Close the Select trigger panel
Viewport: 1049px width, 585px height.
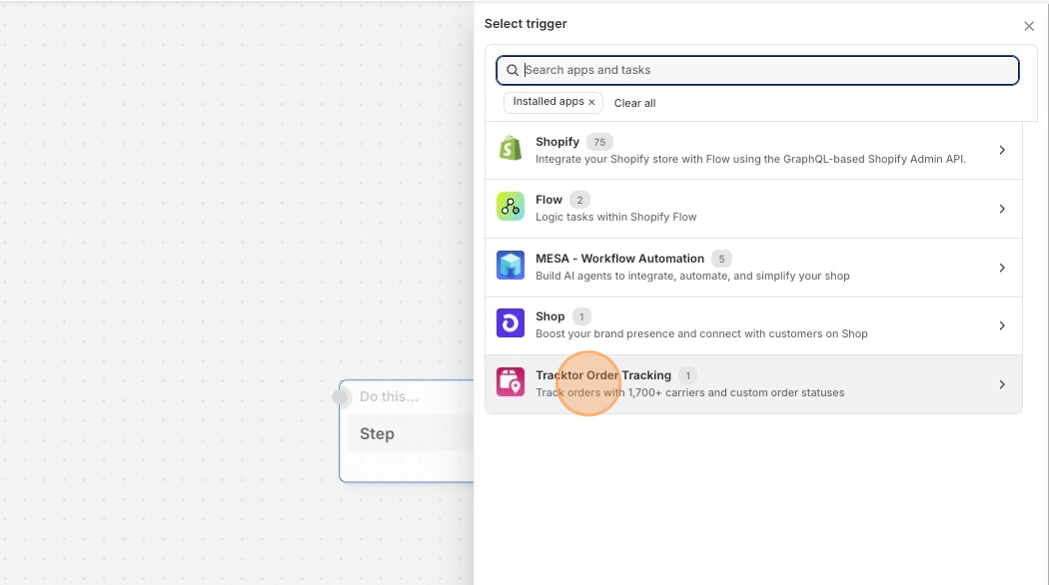click(x=1029, y=27)
